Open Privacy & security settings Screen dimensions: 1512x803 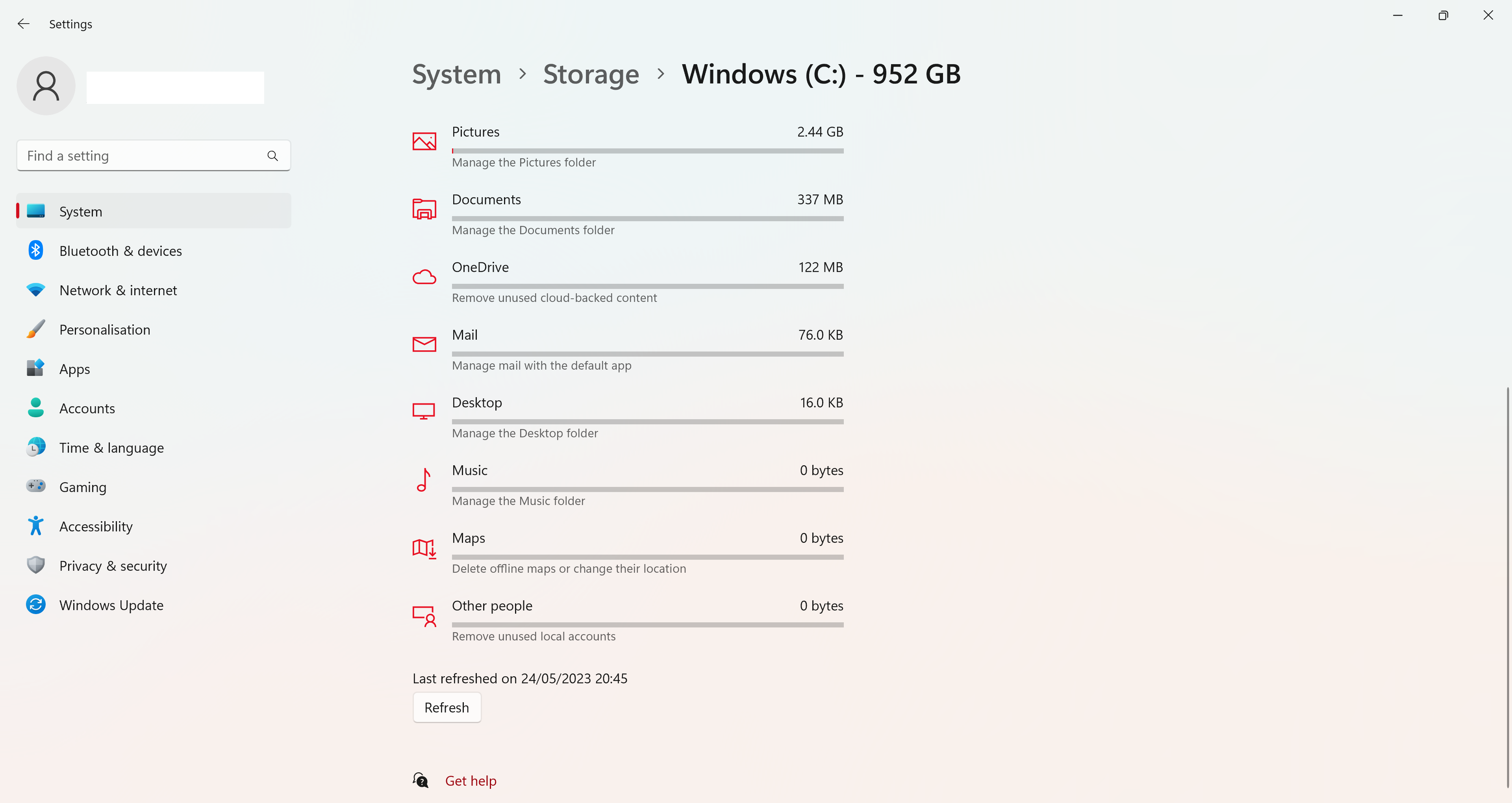pyautogui.click(x=113, y=565)
